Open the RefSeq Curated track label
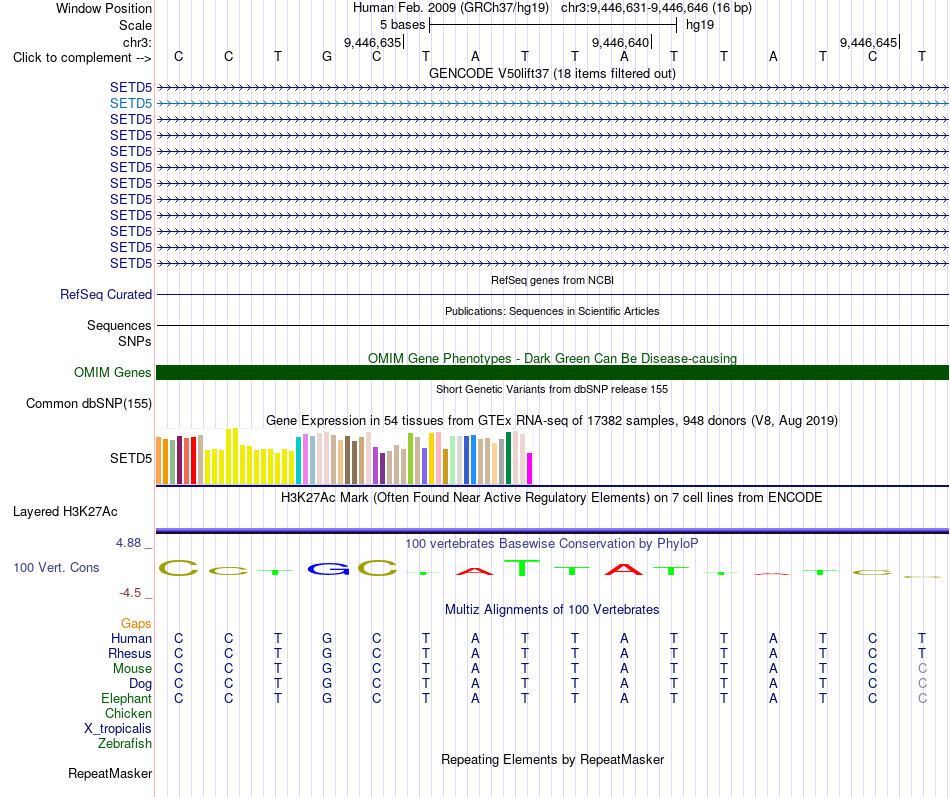This screenshot has width=950, height=797. [106, 294]
